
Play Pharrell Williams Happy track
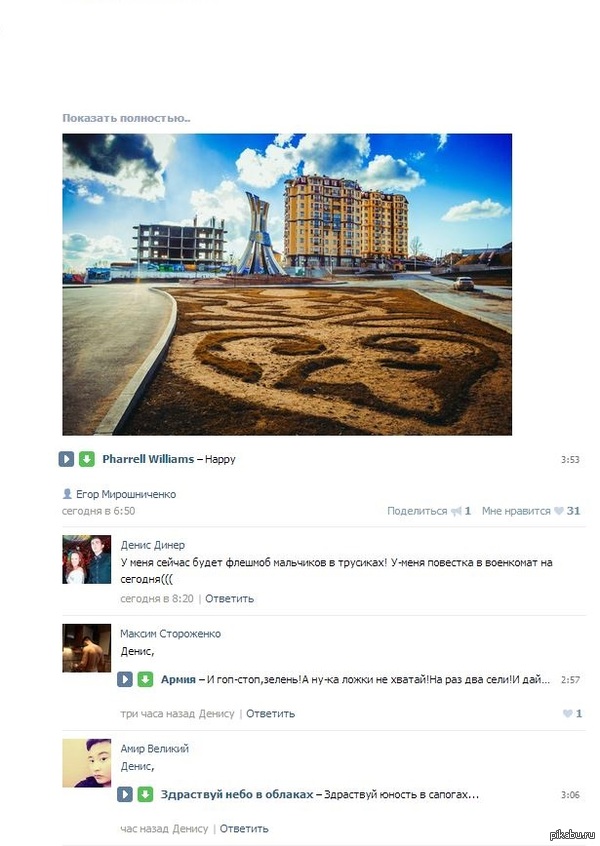(66, 459)
